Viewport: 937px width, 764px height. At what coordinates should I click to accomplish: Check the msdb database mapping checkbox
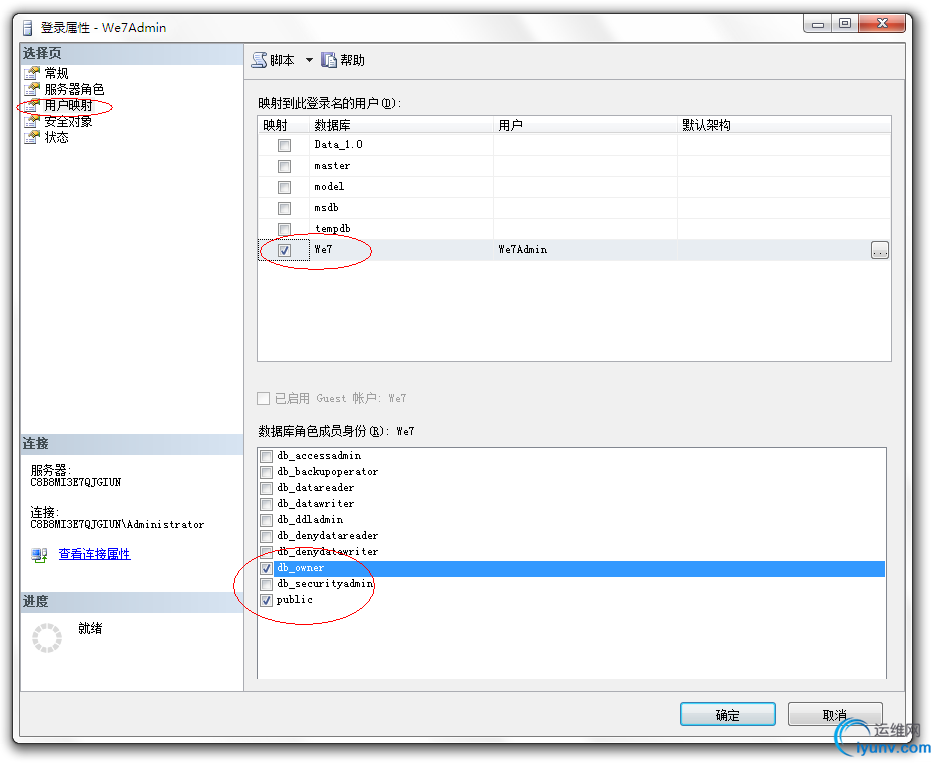(x=284, y=208)
